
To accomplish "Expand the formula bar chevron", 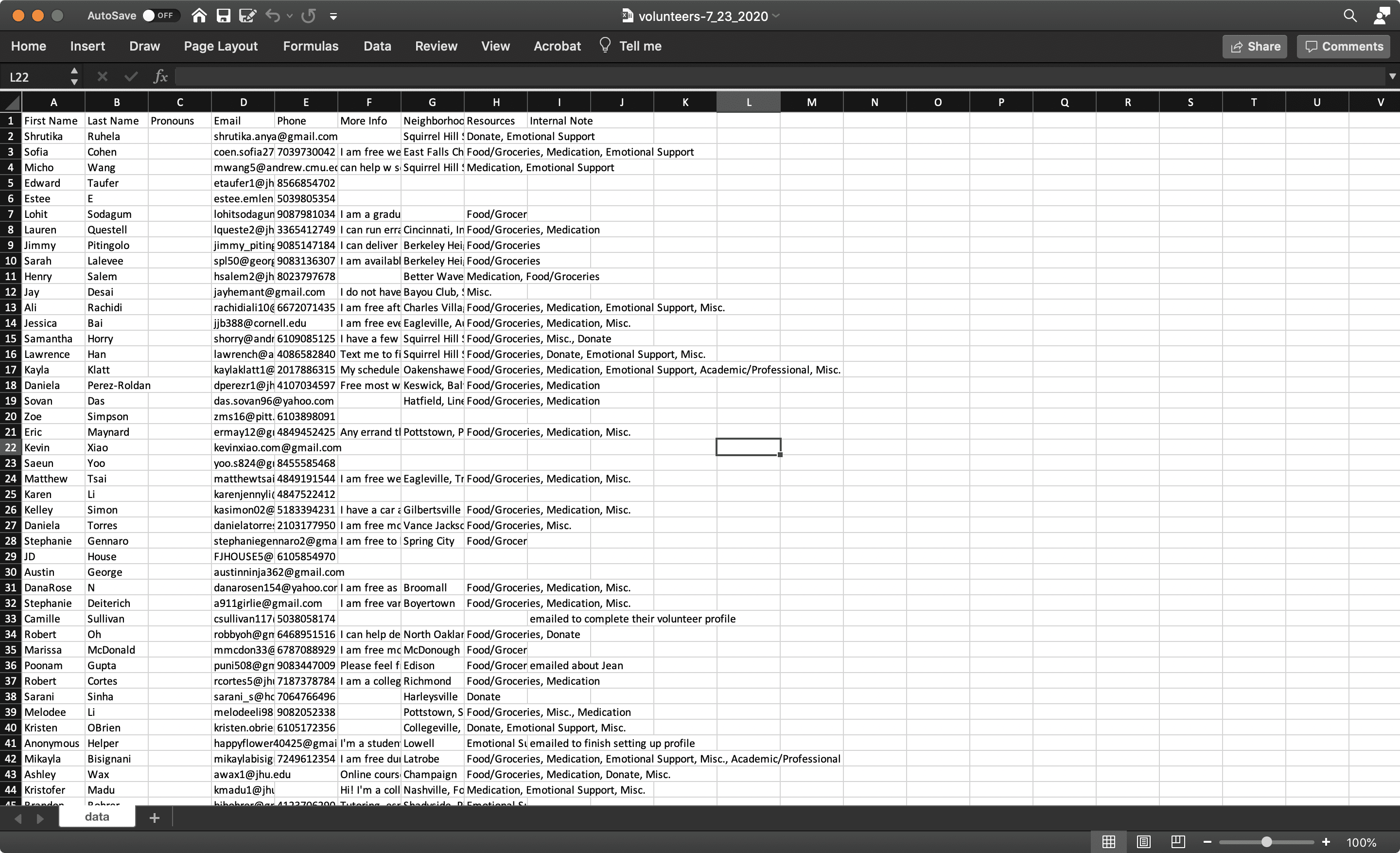I will (x=1392, y=76).
